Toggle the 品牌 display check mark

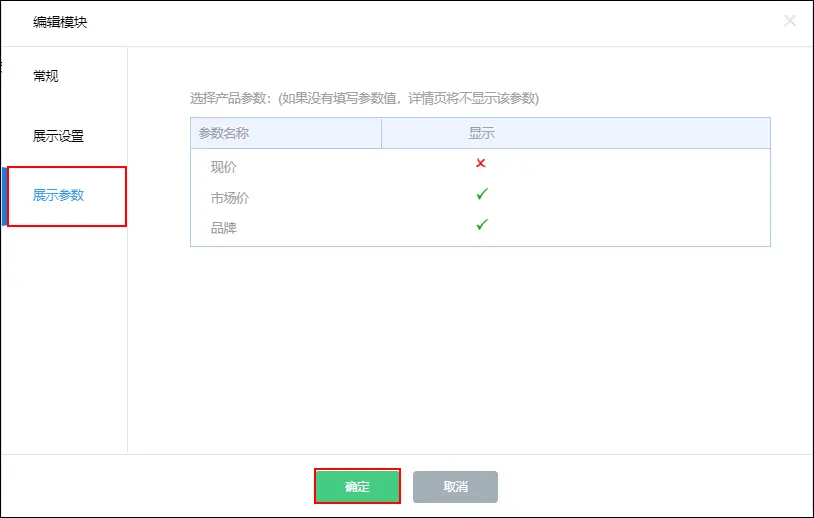(481, 225)
